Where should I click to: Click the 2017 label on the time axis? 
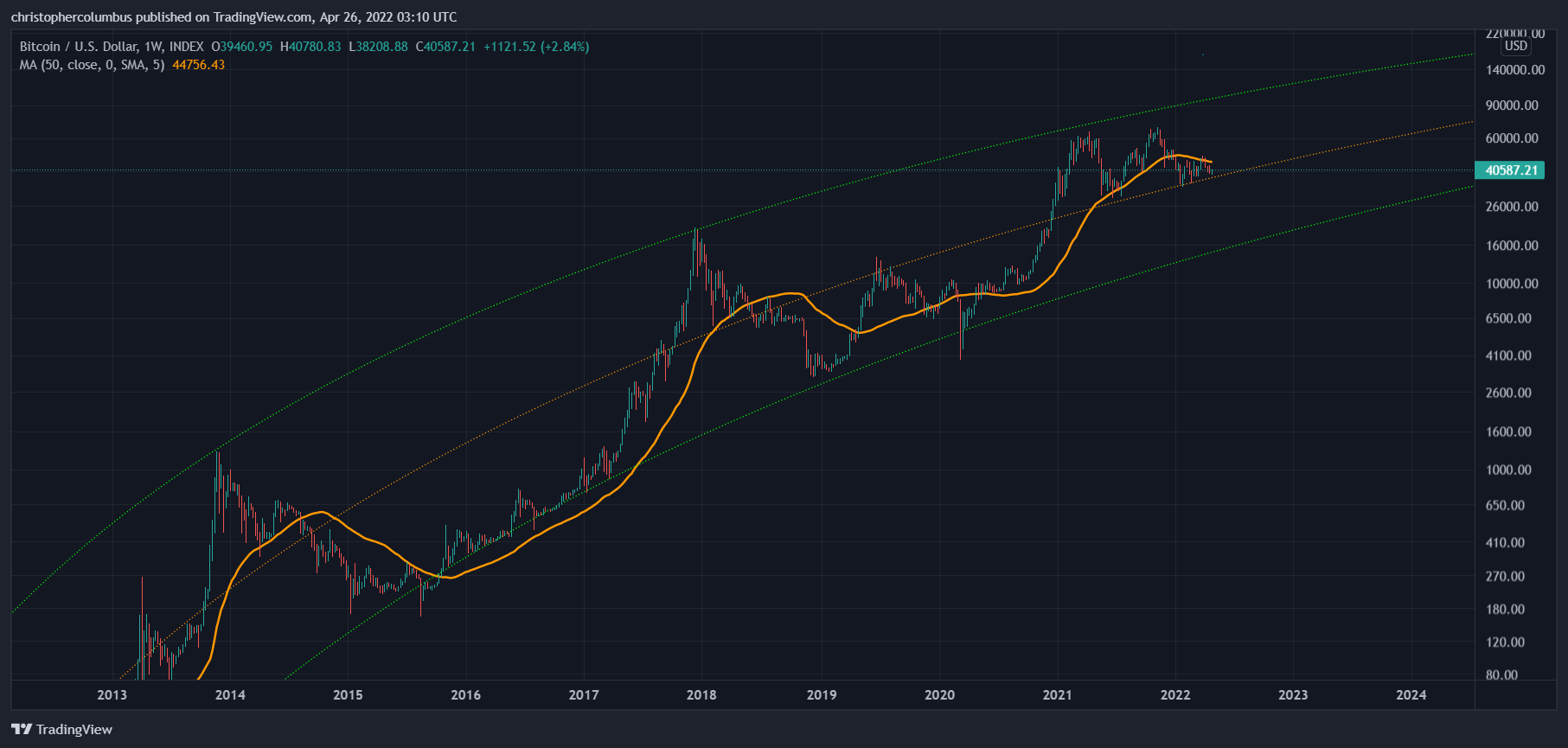(x=584, y=694)
